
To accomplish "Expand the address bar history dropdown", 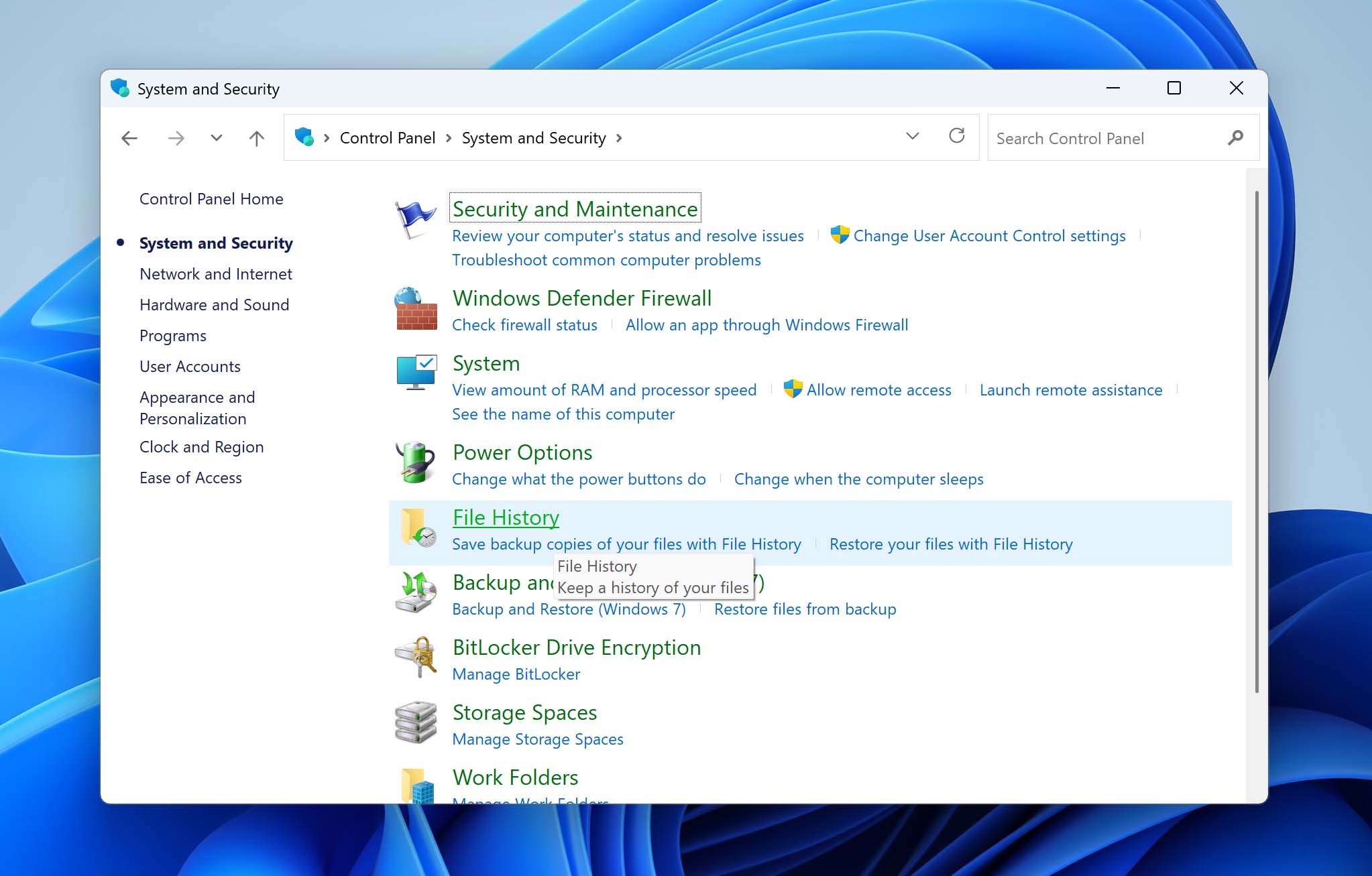I will (x=913, y=136).
